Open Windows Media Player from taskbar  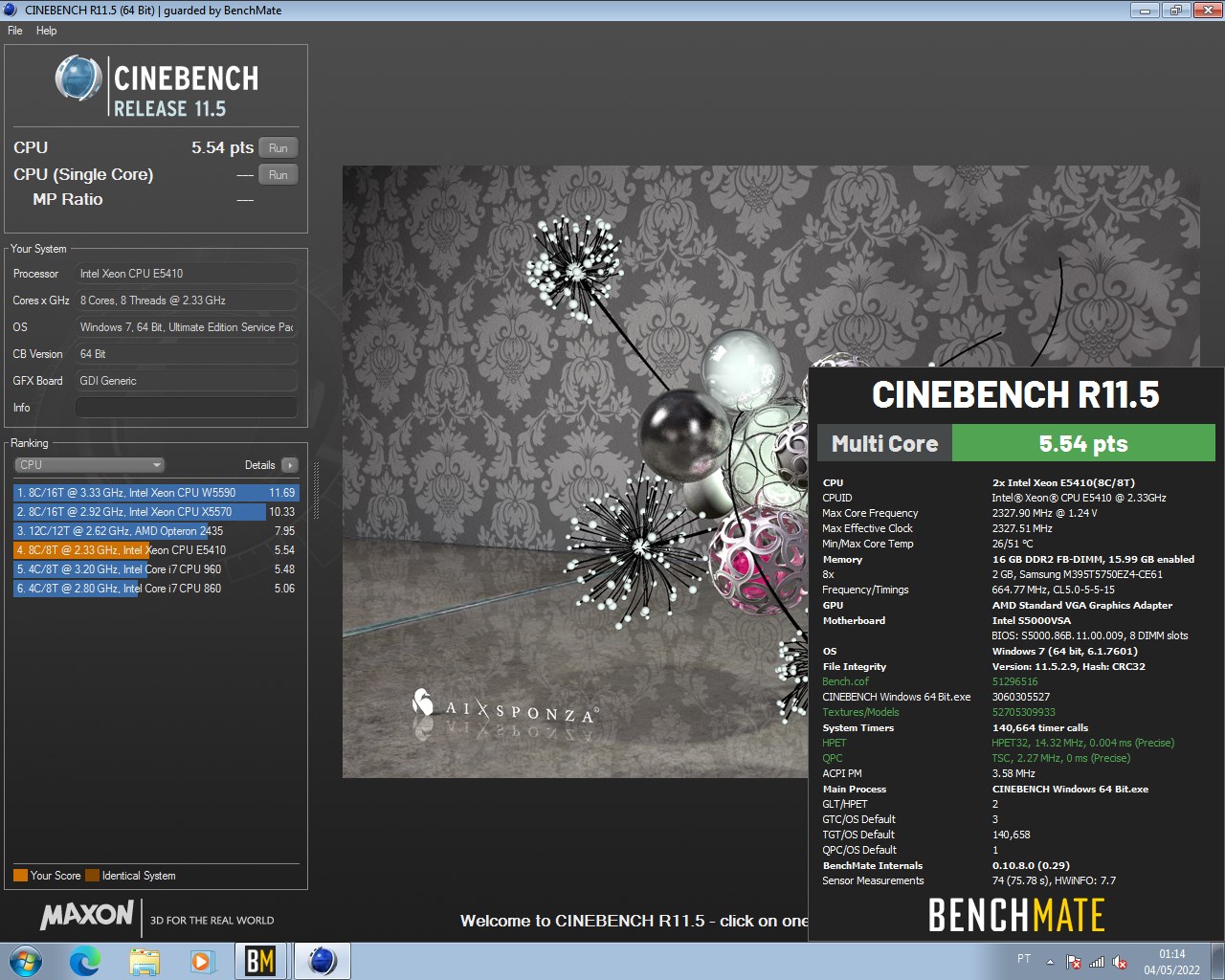click(202, 961)
